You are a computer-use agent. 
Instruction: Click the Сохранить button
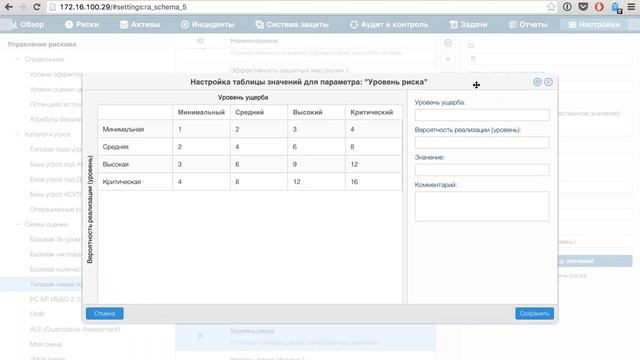click(534, 313)
